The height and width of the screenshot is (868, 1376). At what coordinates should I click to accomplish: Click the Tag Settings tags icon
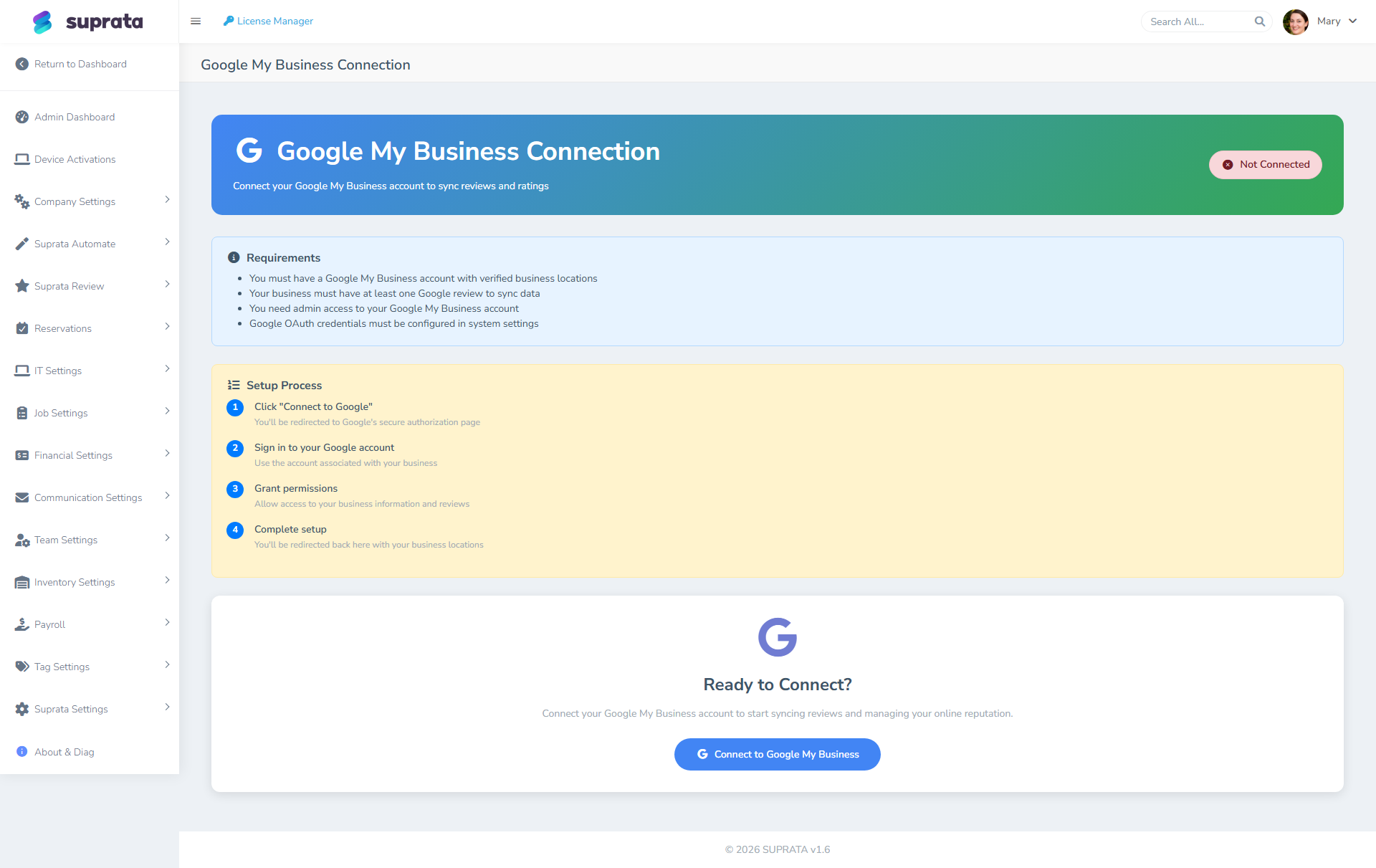point(22,667)
